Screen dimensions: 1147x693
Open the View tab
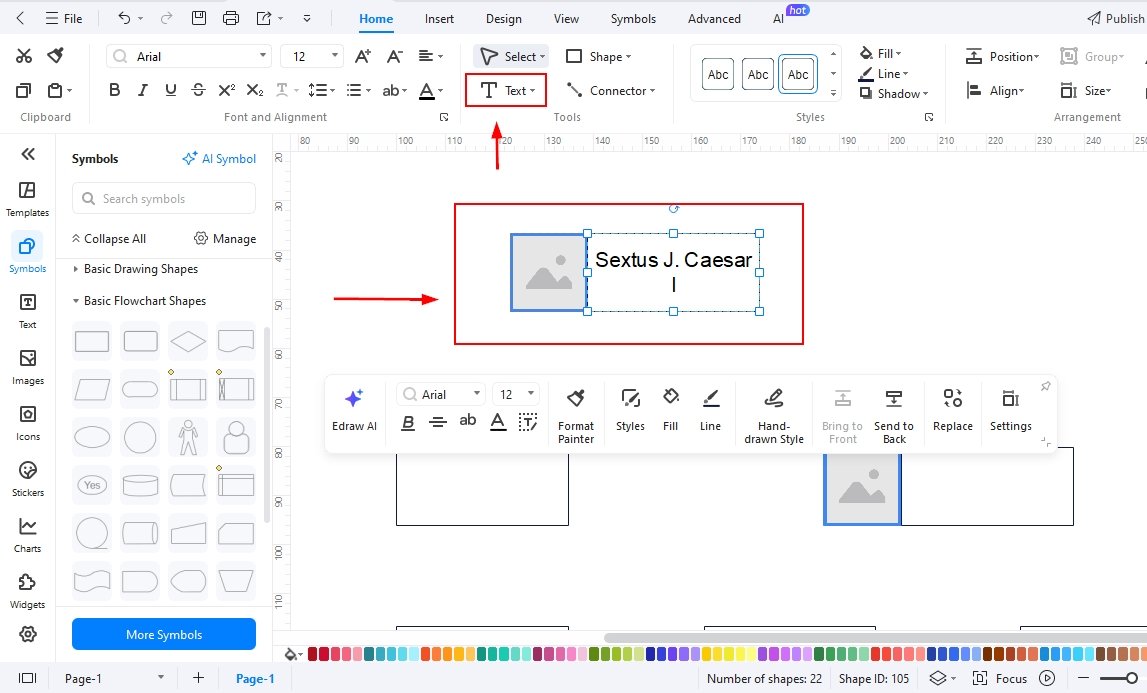[x=566, y=18]
